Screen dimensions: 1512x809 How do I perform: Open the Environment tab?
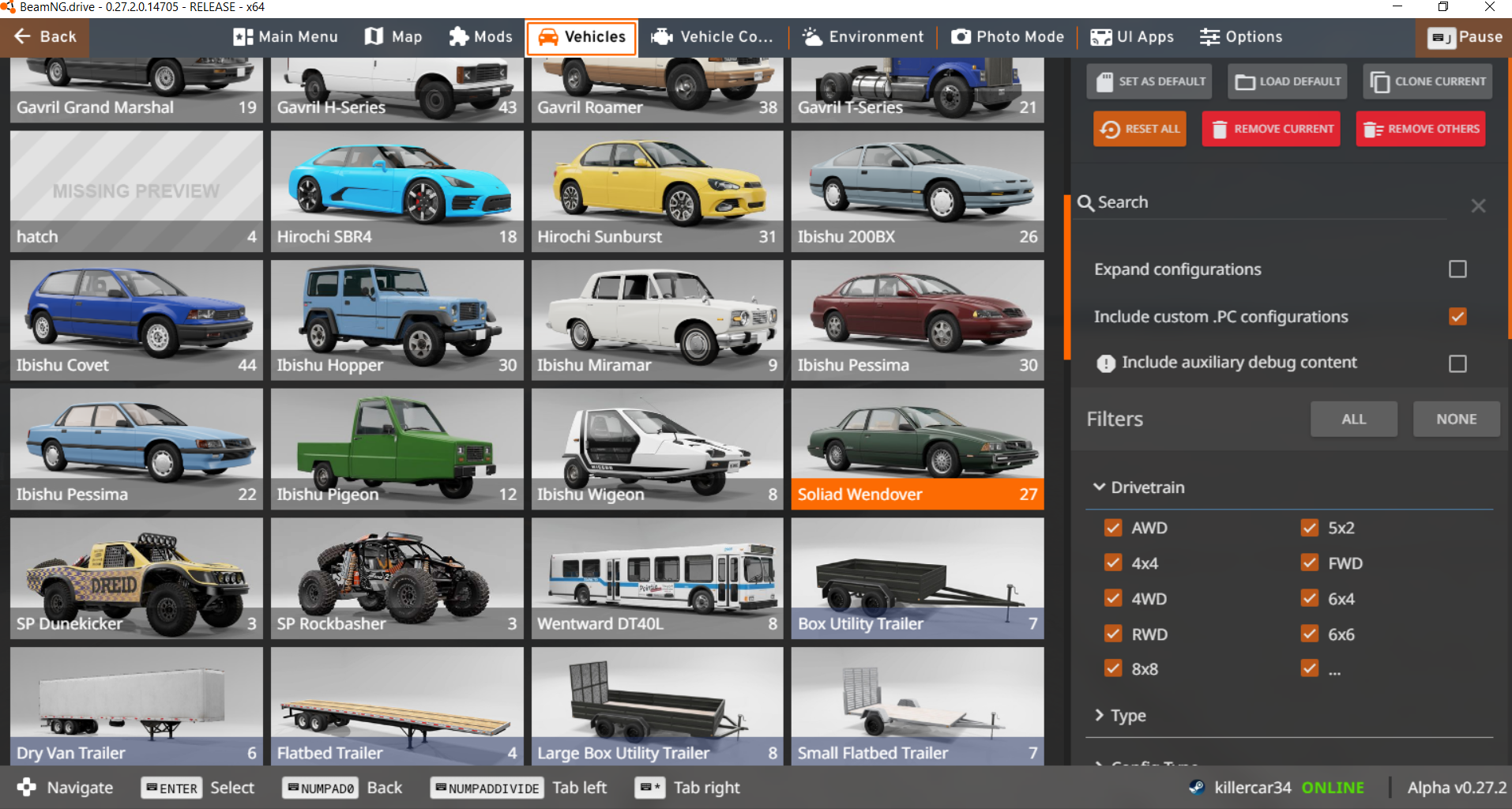point(863,37)
